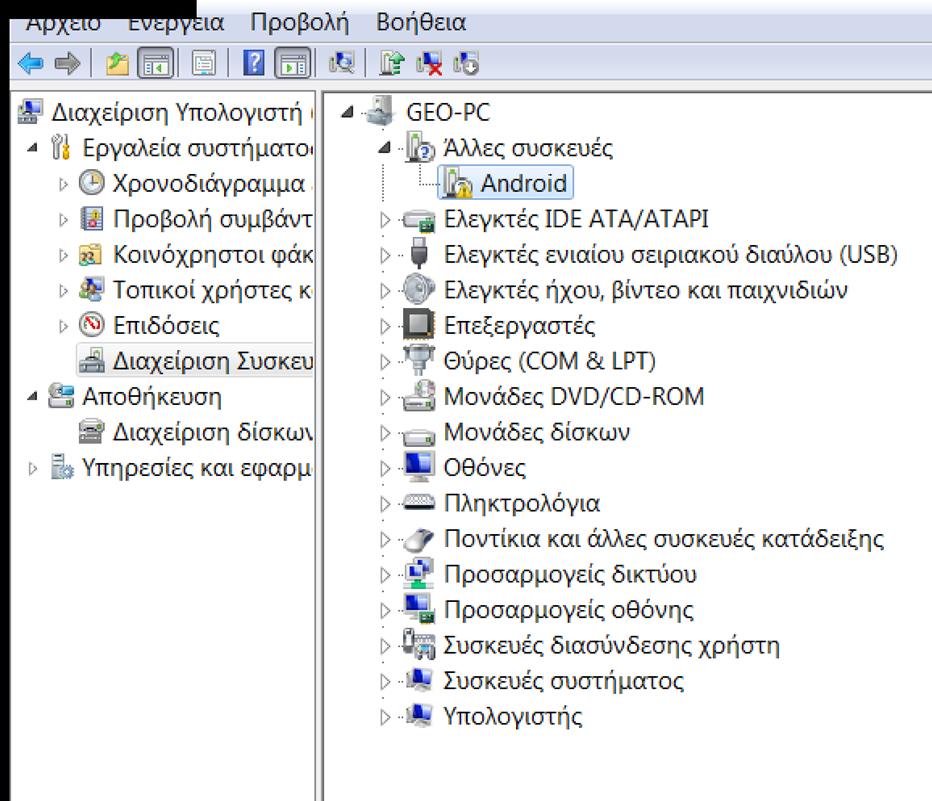The image size is (932, 801).
Task: Collapse the Άλλες συσκευές category
Action: point(387,149)
